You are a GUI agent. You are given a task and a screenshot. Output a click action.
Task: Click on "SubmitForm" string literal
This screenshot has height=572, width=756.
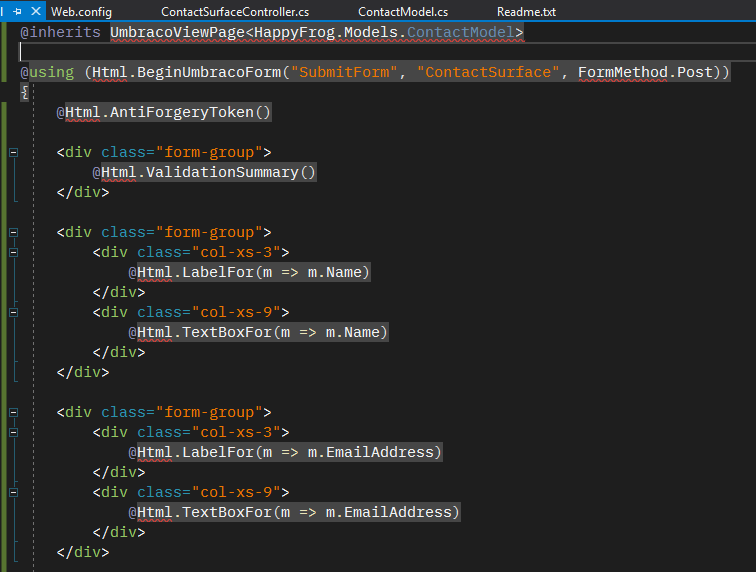(344, 72)
